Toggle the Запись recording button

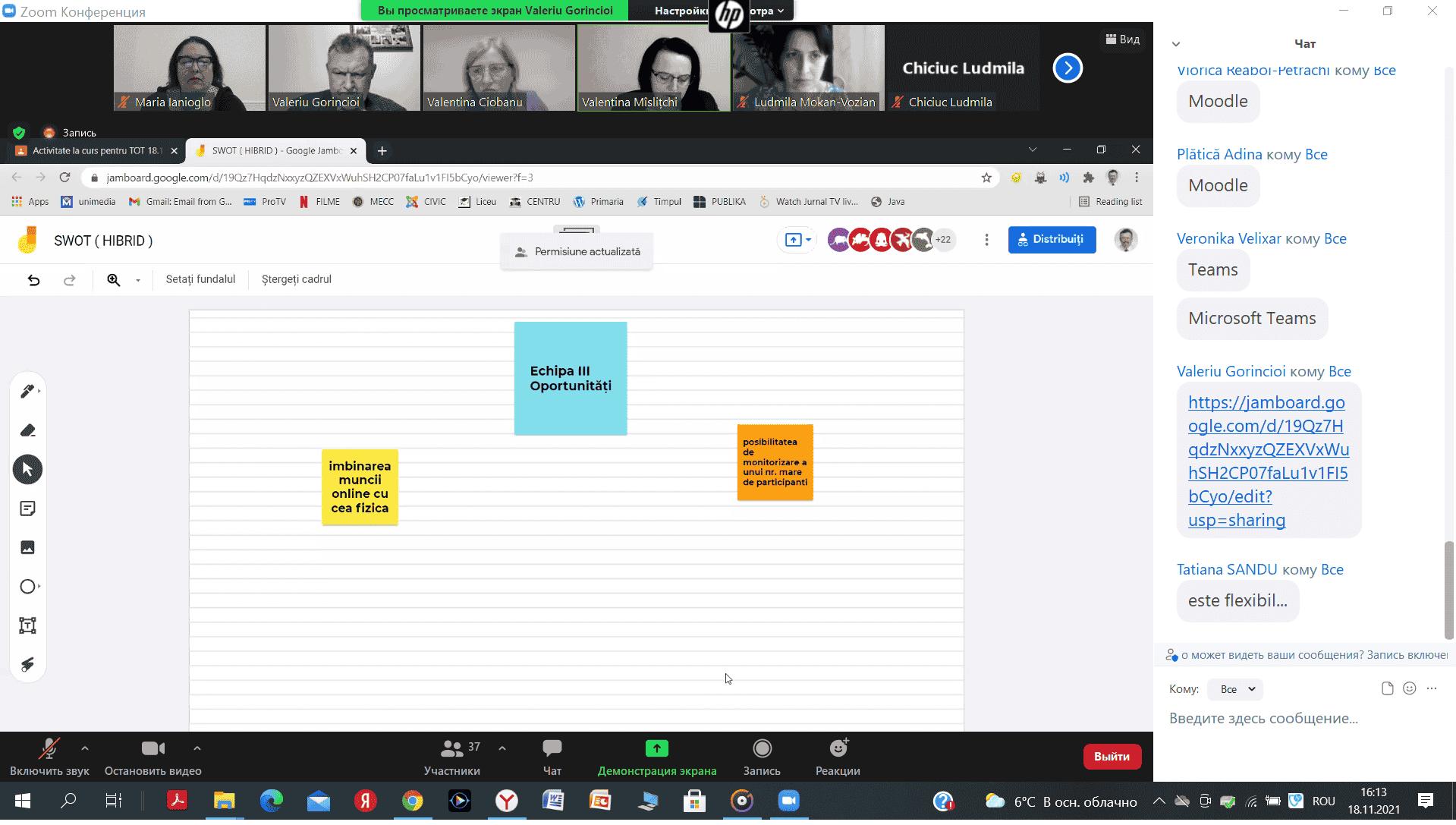point(761,757)
